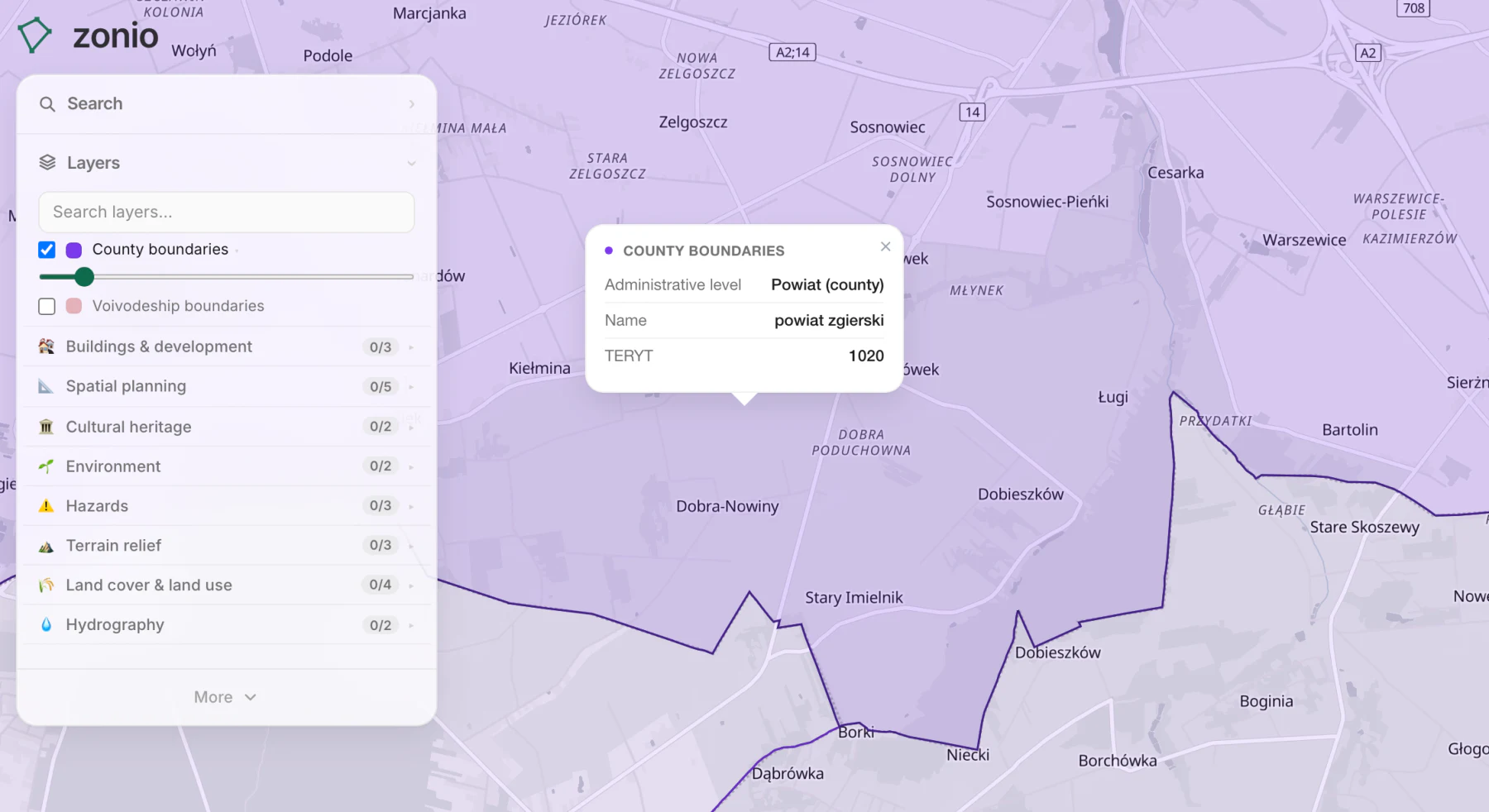Click the Terrain relief mountain icon

tap(46, 546)
